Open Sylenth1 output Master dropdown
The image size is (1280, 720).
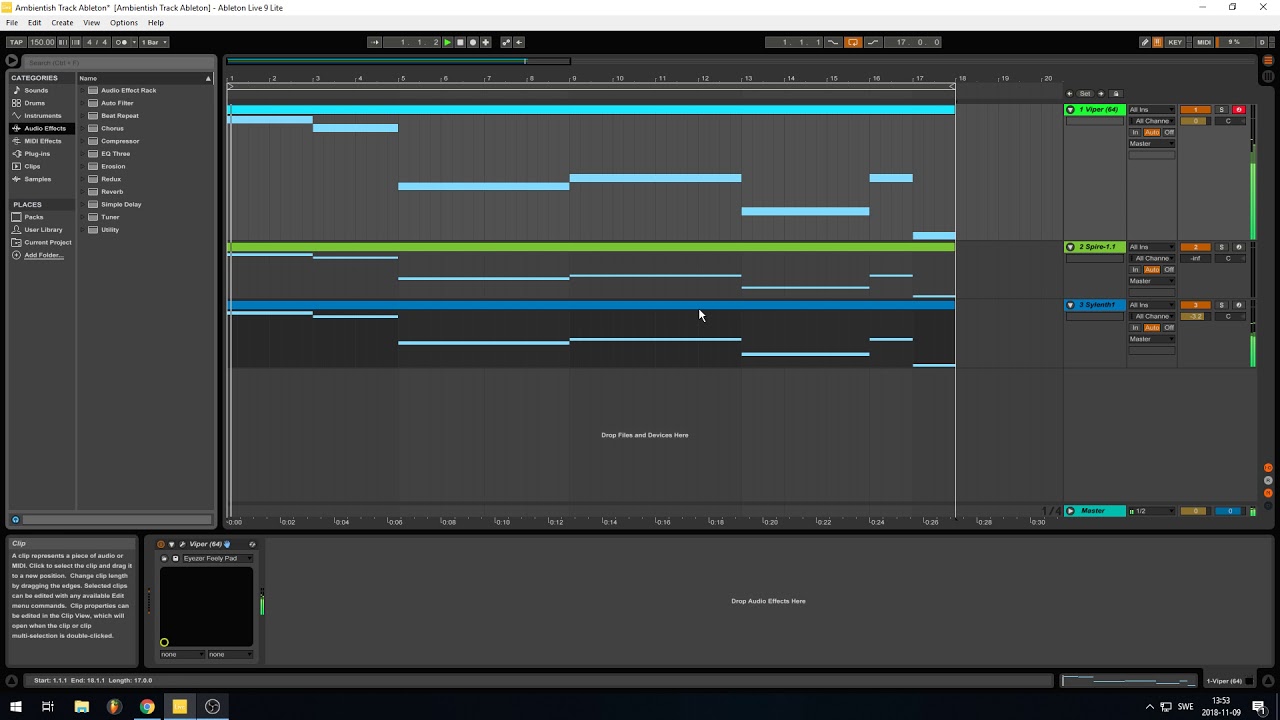coord(1152,339)
